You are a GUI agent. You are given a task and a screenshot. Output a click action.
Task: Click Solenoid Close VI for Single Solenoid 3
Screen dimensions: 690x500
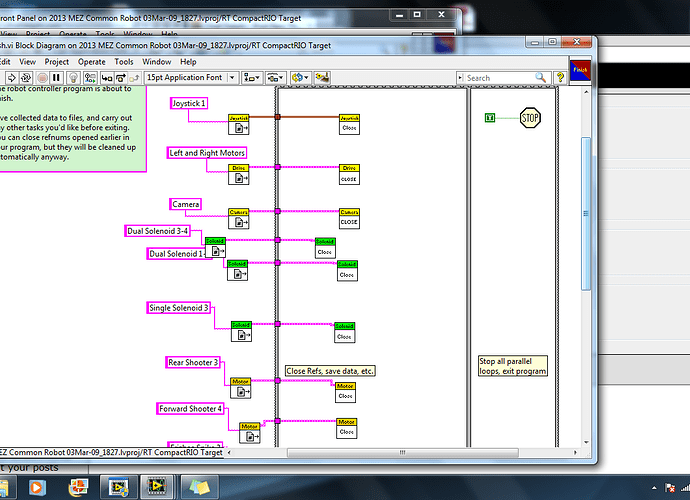(345, 333)
